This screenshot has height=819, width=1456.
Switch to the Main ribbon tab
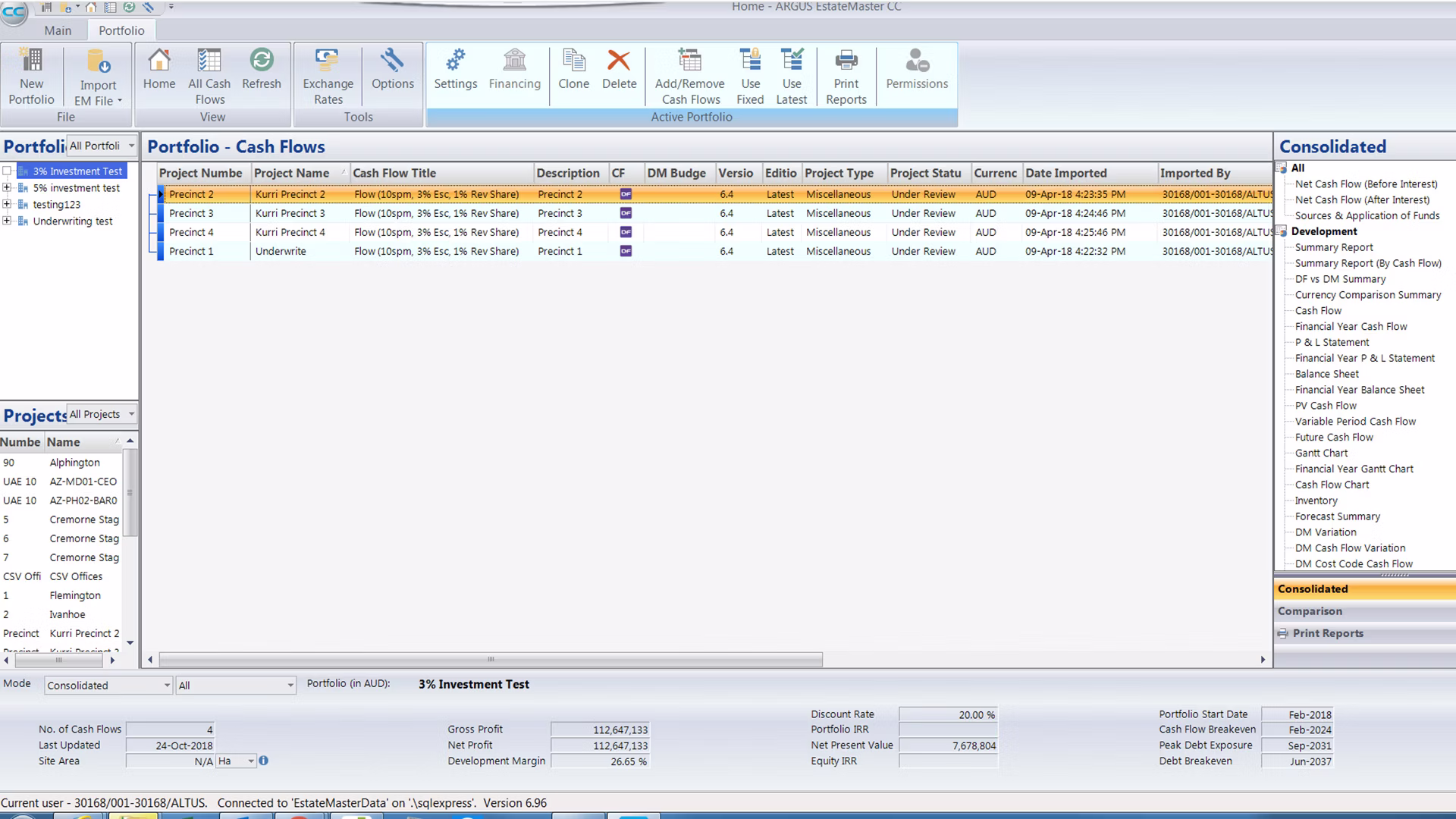click(x=58, y=30)
